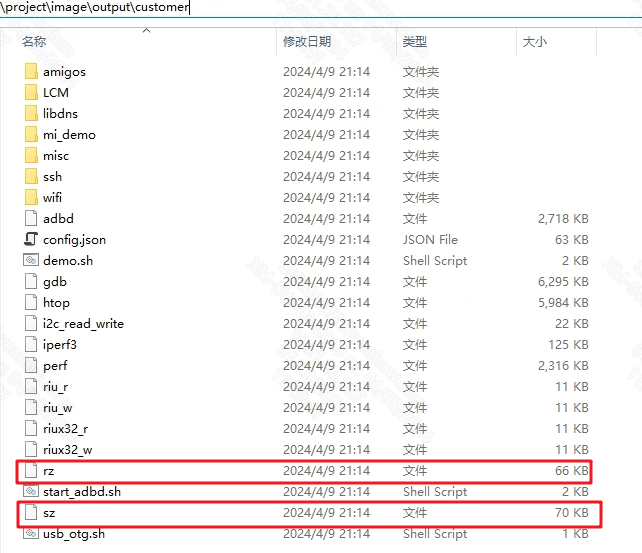642x553 pixels.
Task: Select the file name LCM
Action: (56, 93)
